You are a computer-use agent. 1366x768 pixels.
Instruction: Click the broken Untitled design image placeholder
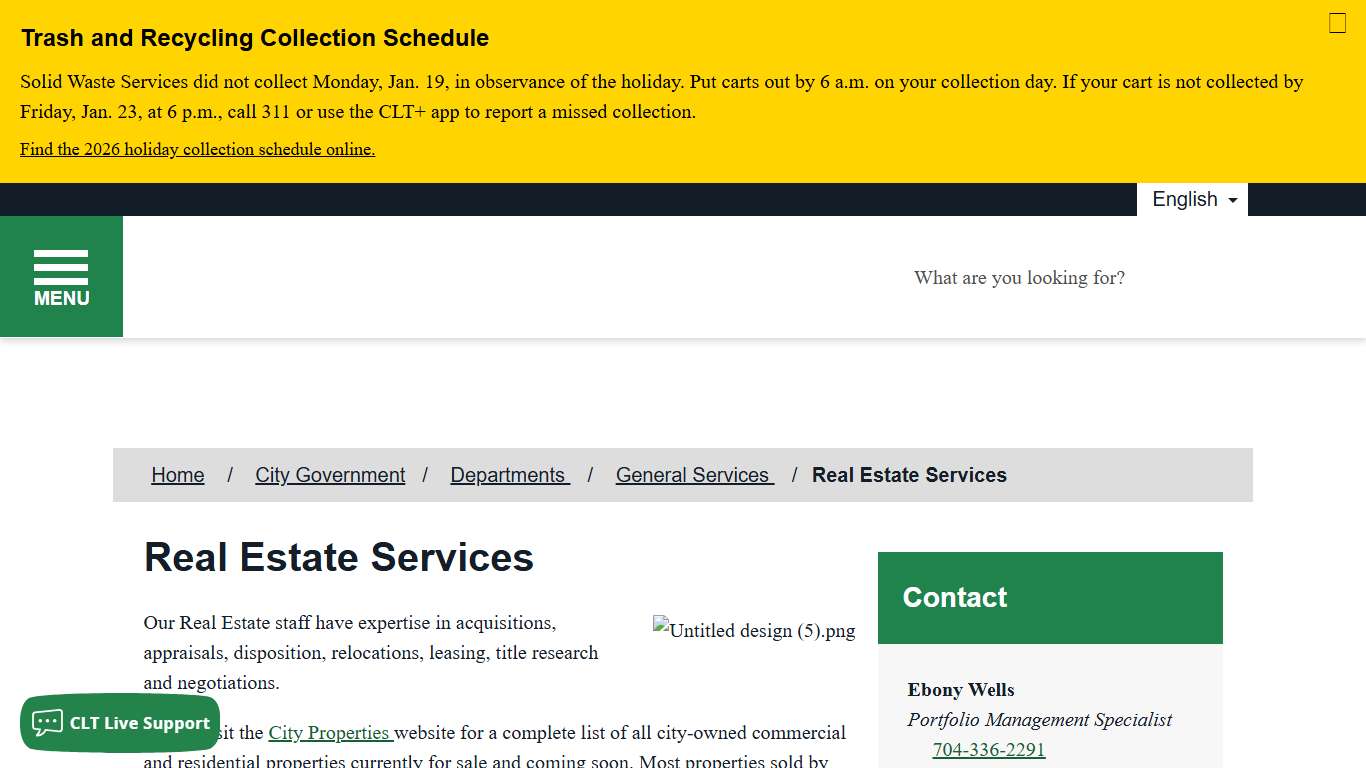[x=754, y=630]
